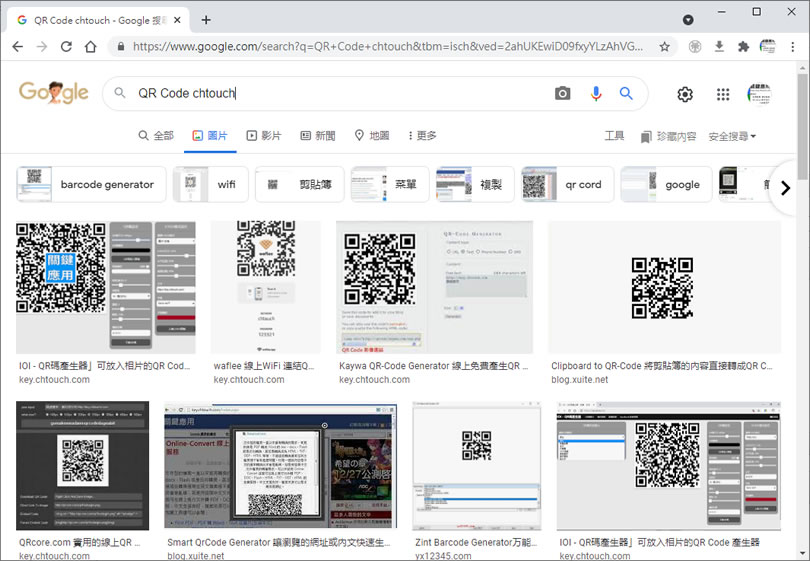Bookmark this page with the star icon
The image size is (810, 561).
(x=664, y=47)
